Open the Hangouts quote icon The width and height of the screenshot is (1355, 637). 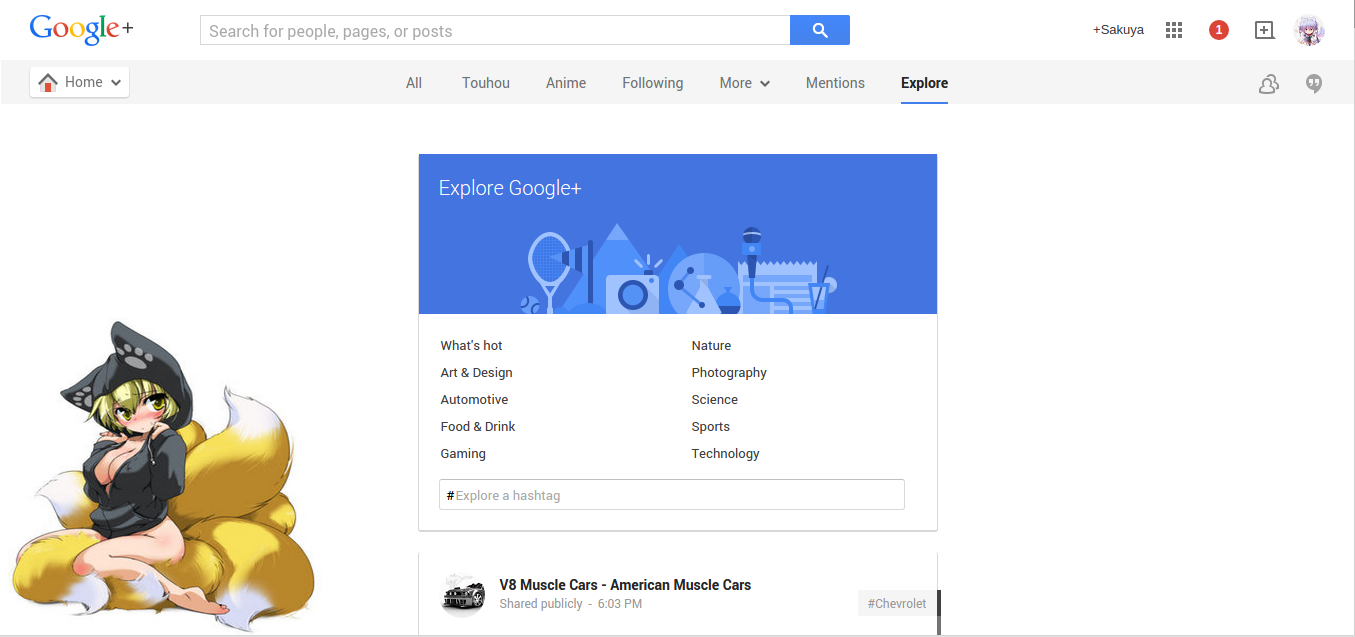(1314, 84)
